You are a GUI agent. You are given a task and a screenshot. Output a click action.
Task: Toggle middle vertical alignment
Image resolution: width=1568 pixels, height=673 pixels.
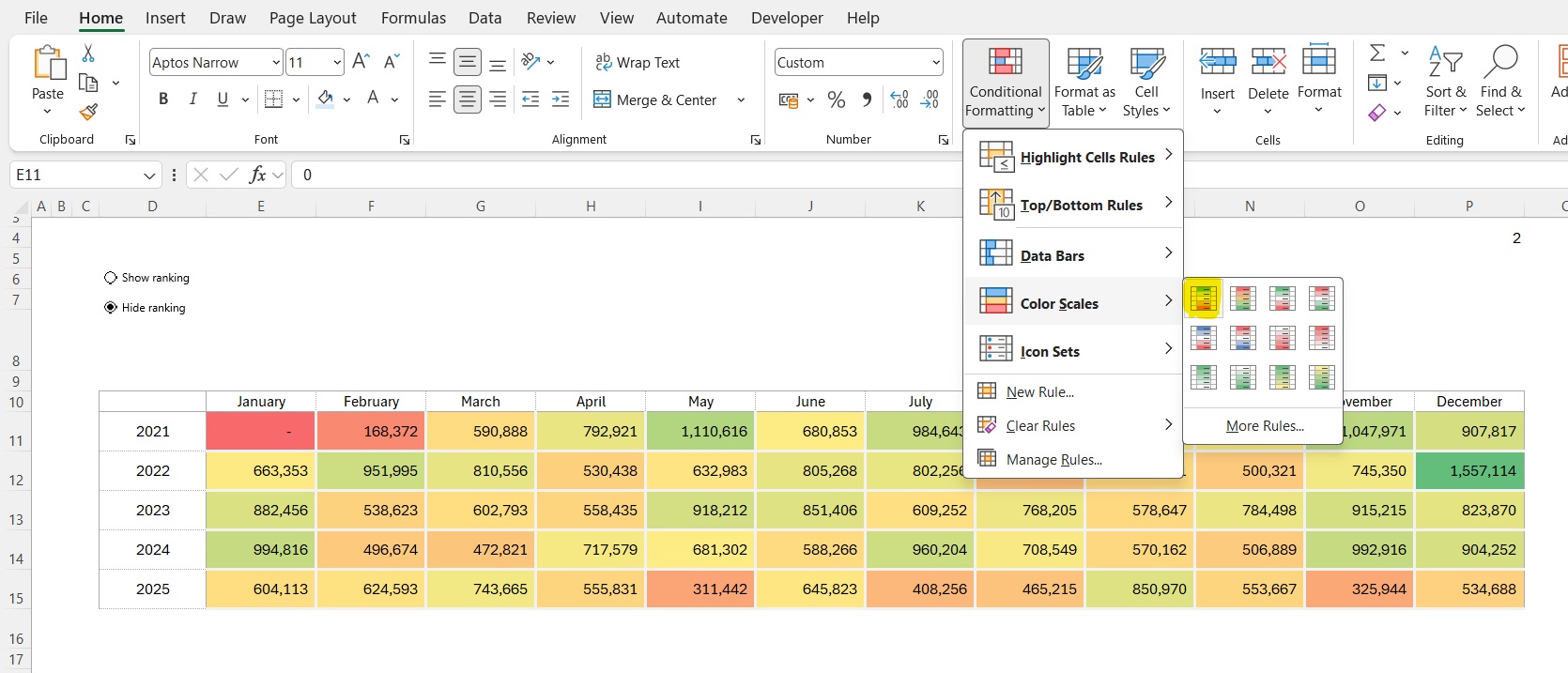468,62
